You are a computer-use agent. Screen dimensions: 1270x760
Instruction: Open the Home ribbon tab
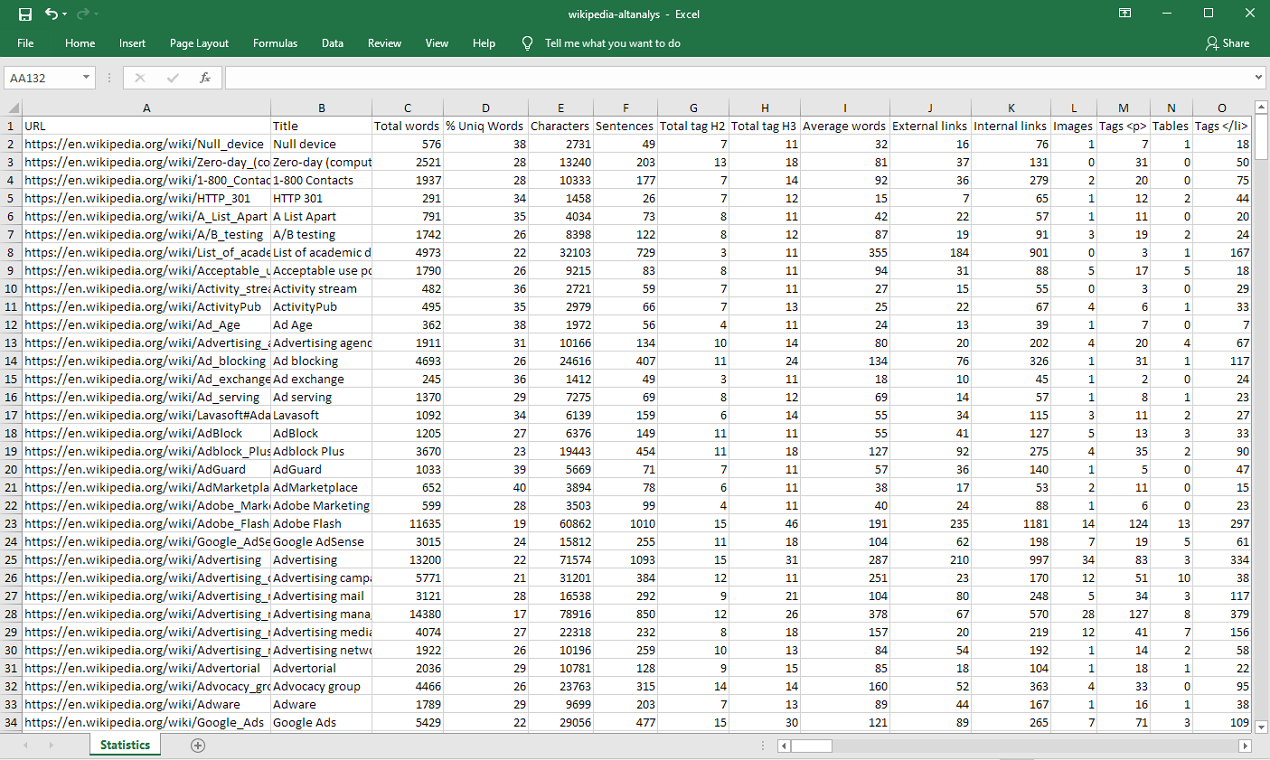pos(80,43)
